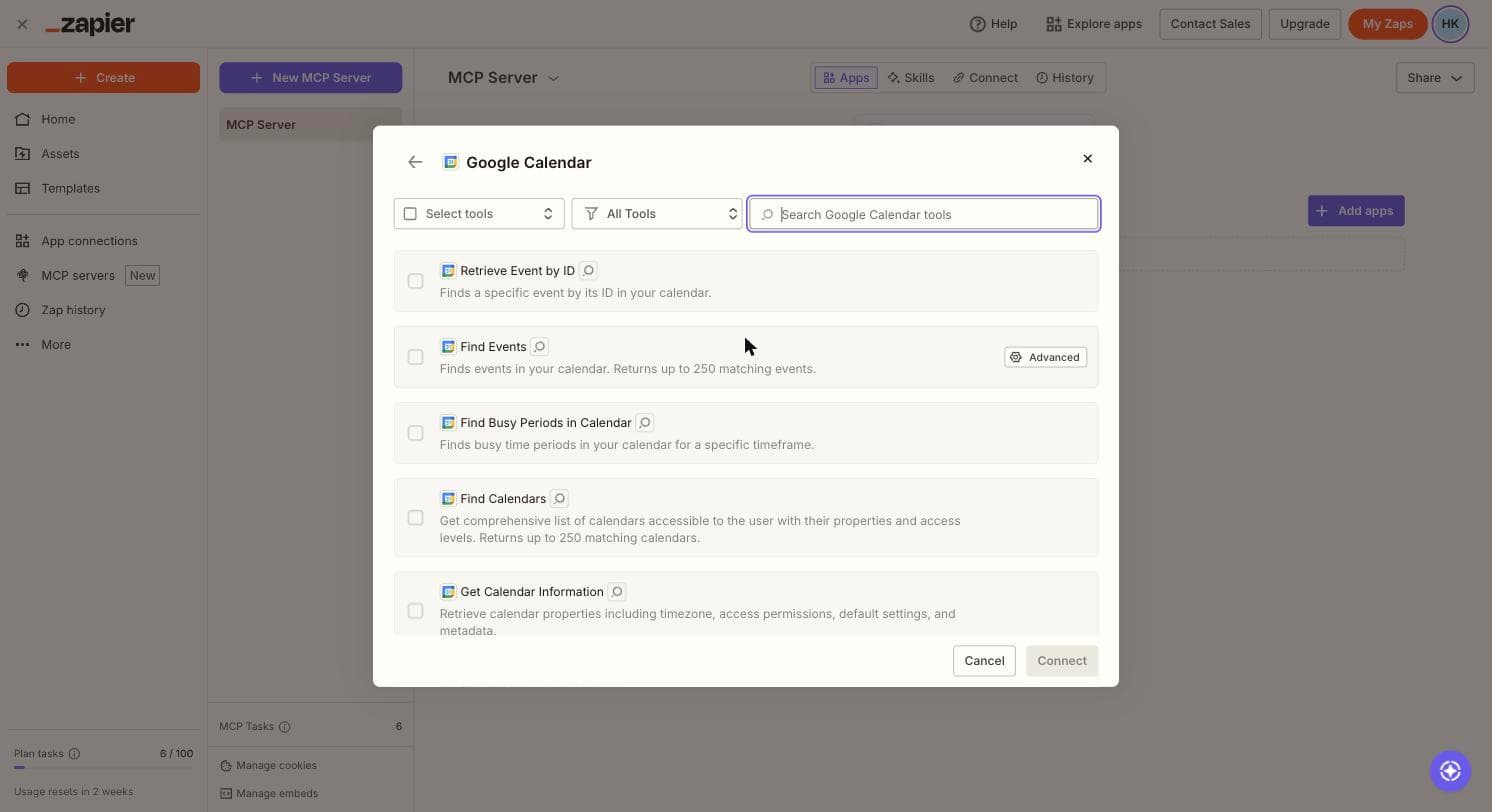Click the Cancel button
Viewport: 1492px width, 812px height.
[984, 661]
